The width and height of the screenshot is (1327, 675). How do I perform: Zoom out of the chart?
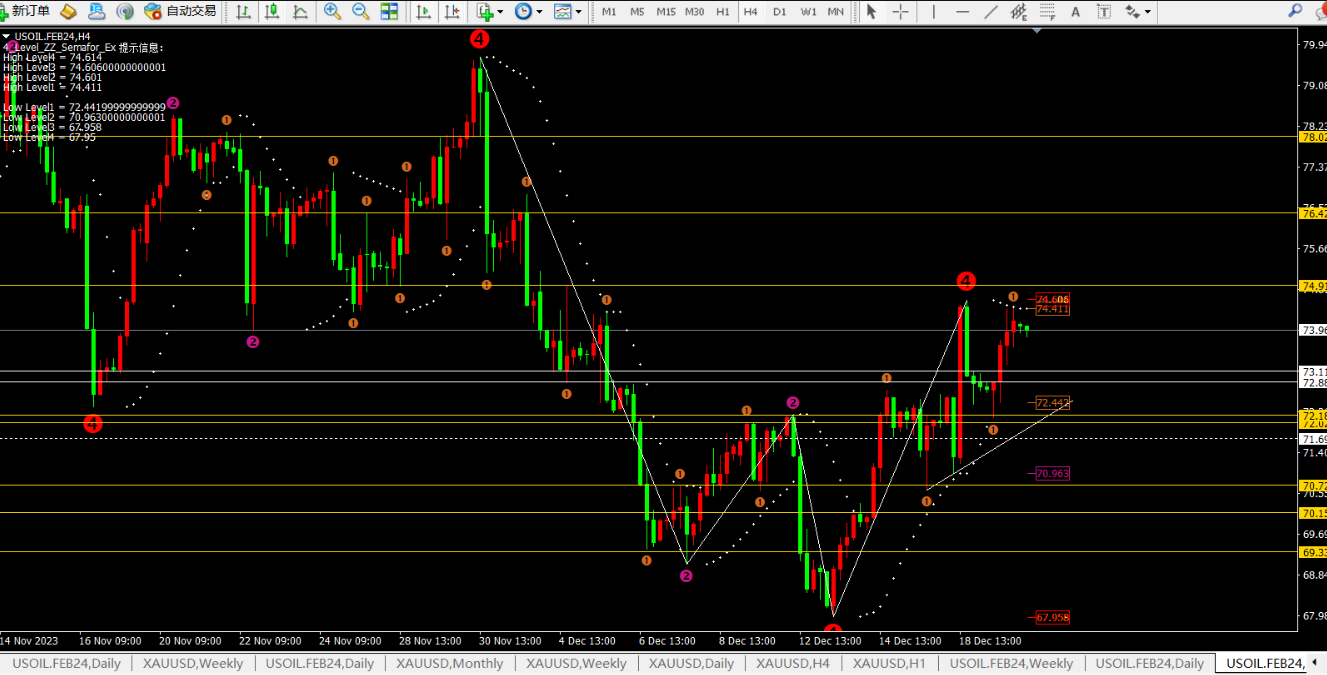[361, 12]
